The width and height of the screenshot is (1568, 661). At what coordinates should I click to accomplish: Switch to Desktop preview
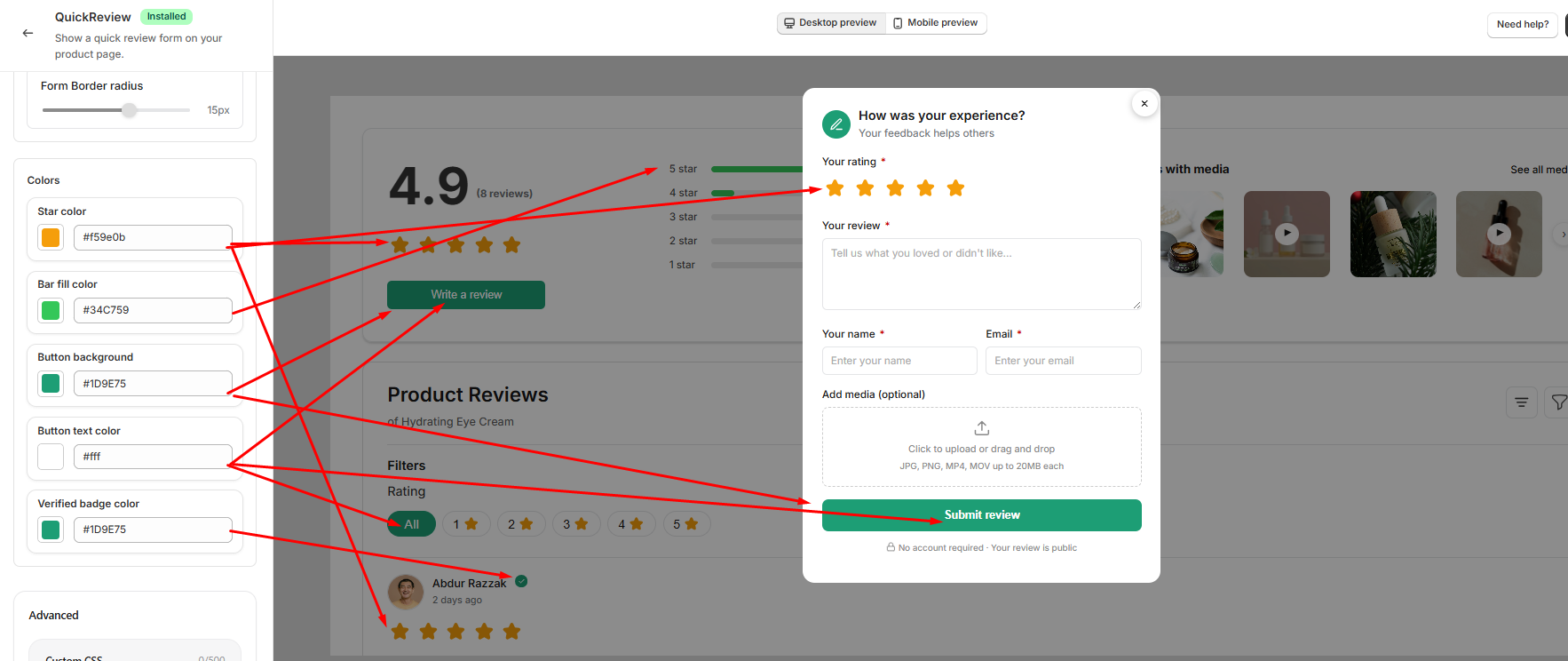pos(831,23)
